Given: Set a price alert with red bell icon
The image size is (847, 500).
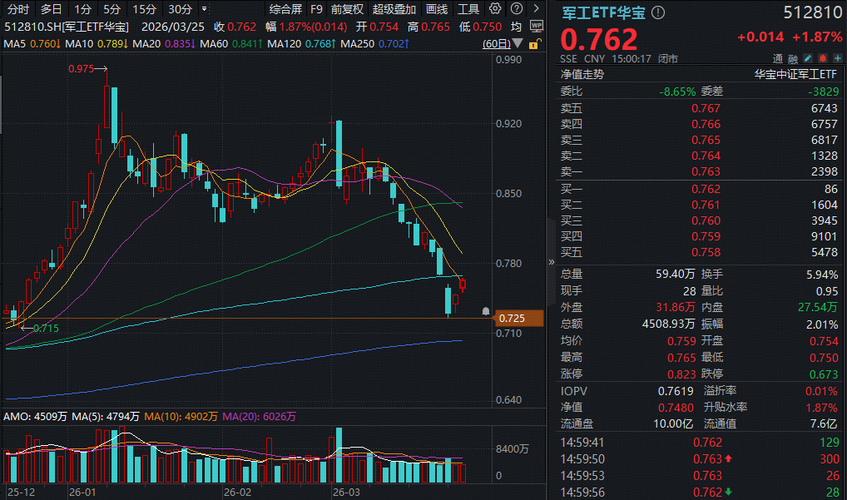Looking at the screenshot, I should click(823, 58).
